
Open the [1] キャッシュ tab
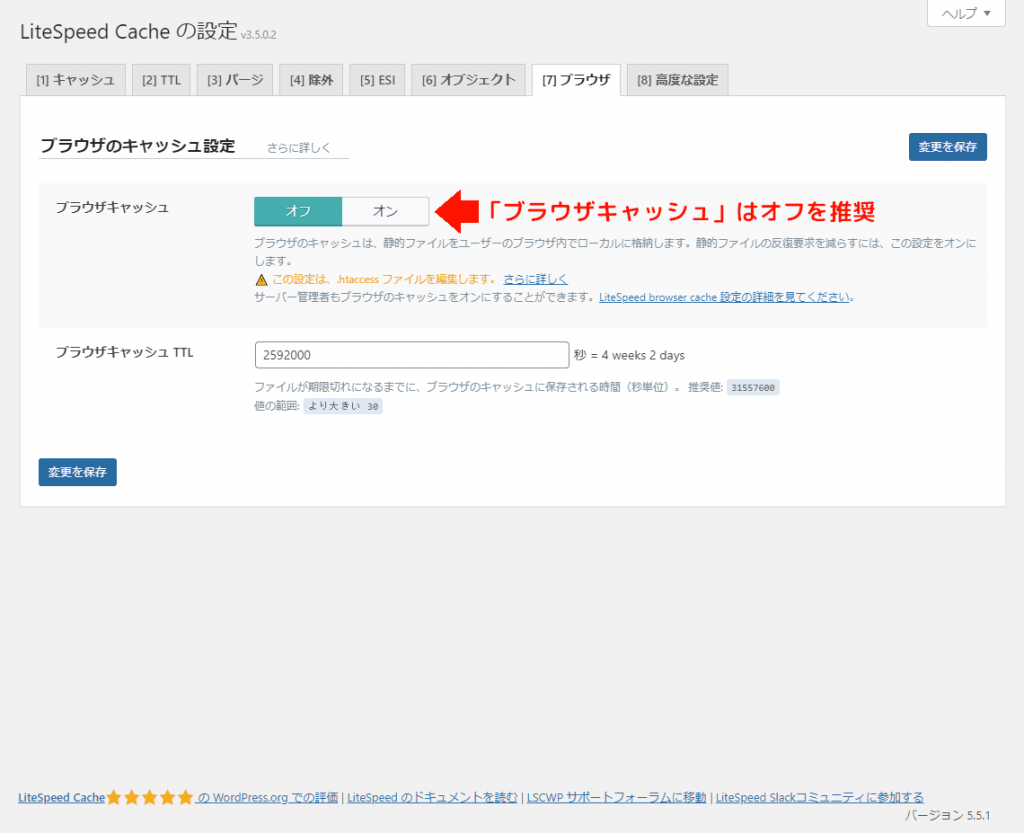(76, 80)
